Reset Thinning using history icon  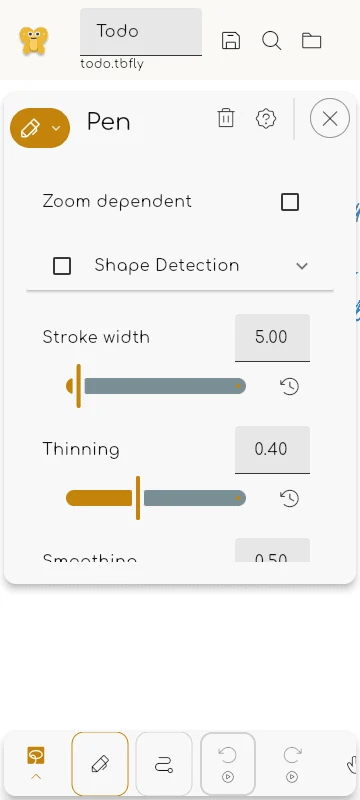pyautogui.click(x=290, y=498)
